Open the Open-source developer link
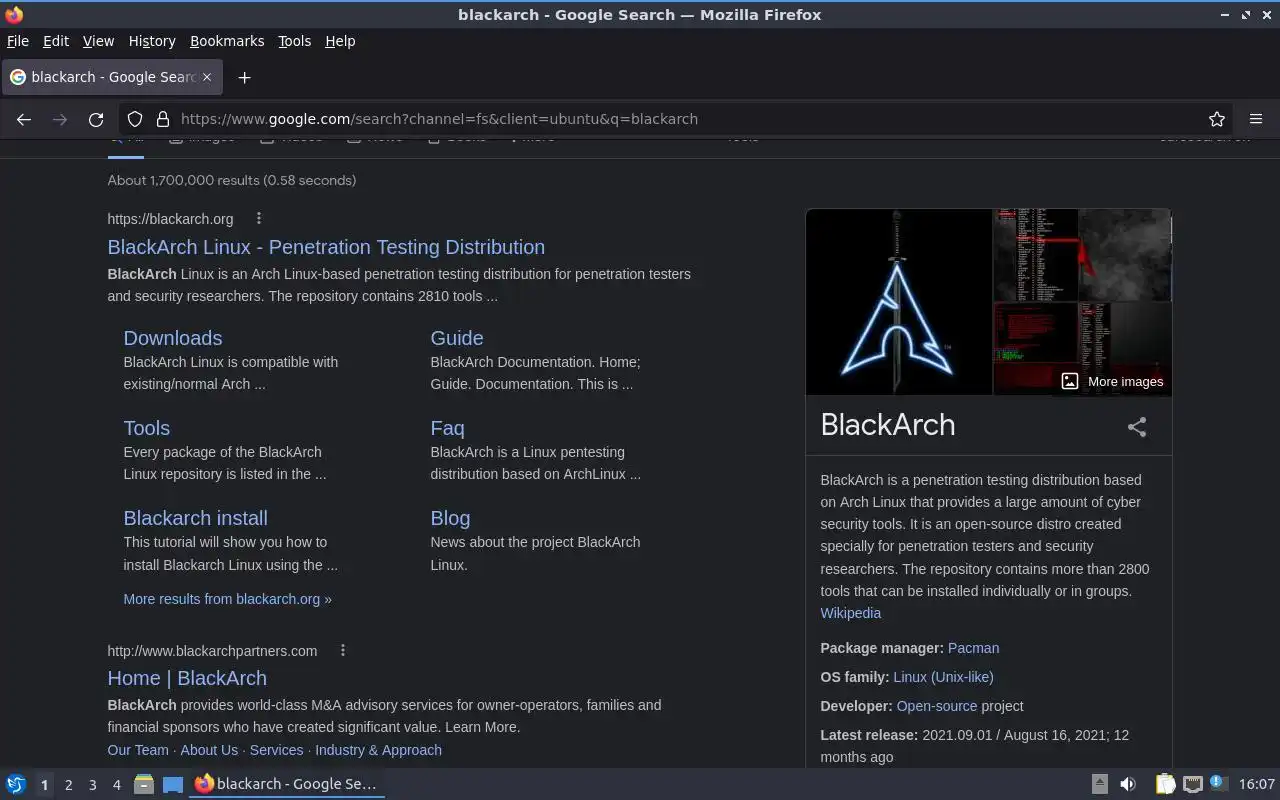This screenshot has height=800, width=1280. [x=937, y=706]
